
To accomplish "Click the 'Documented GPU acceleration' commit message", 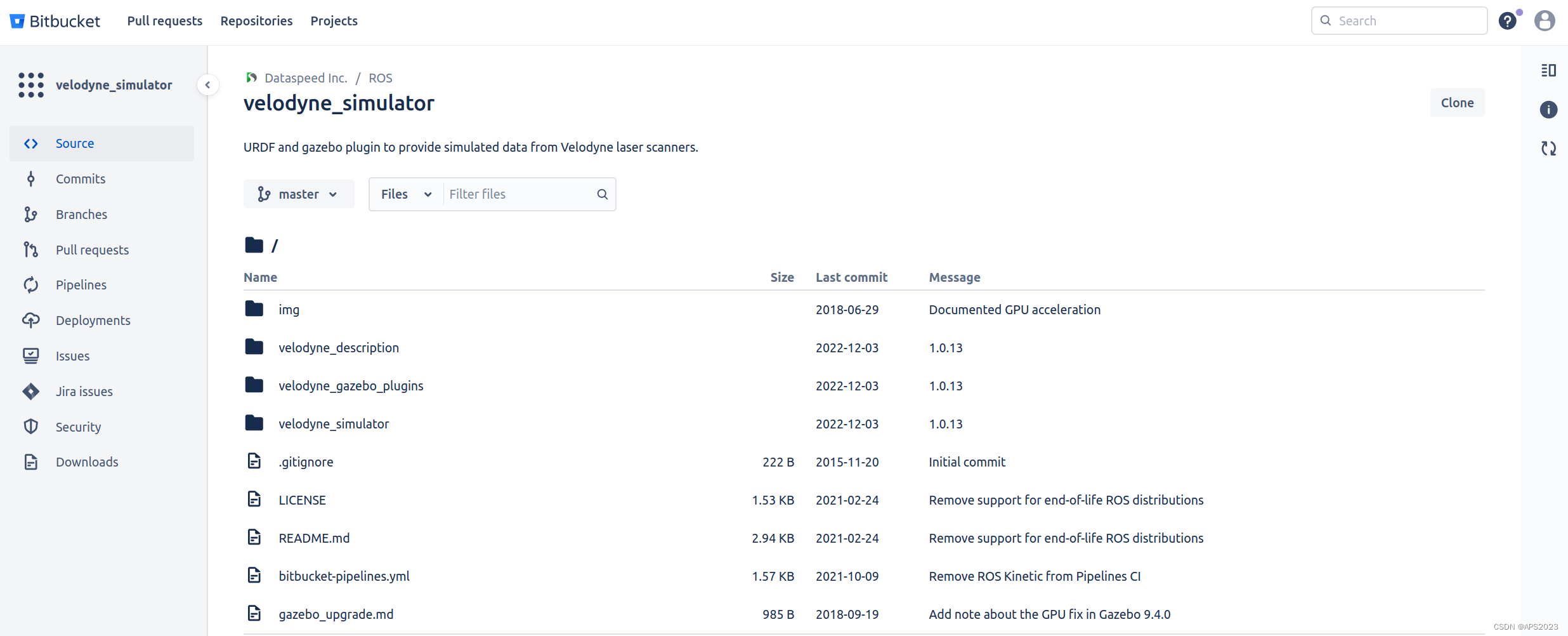I will coord(1015,310).
